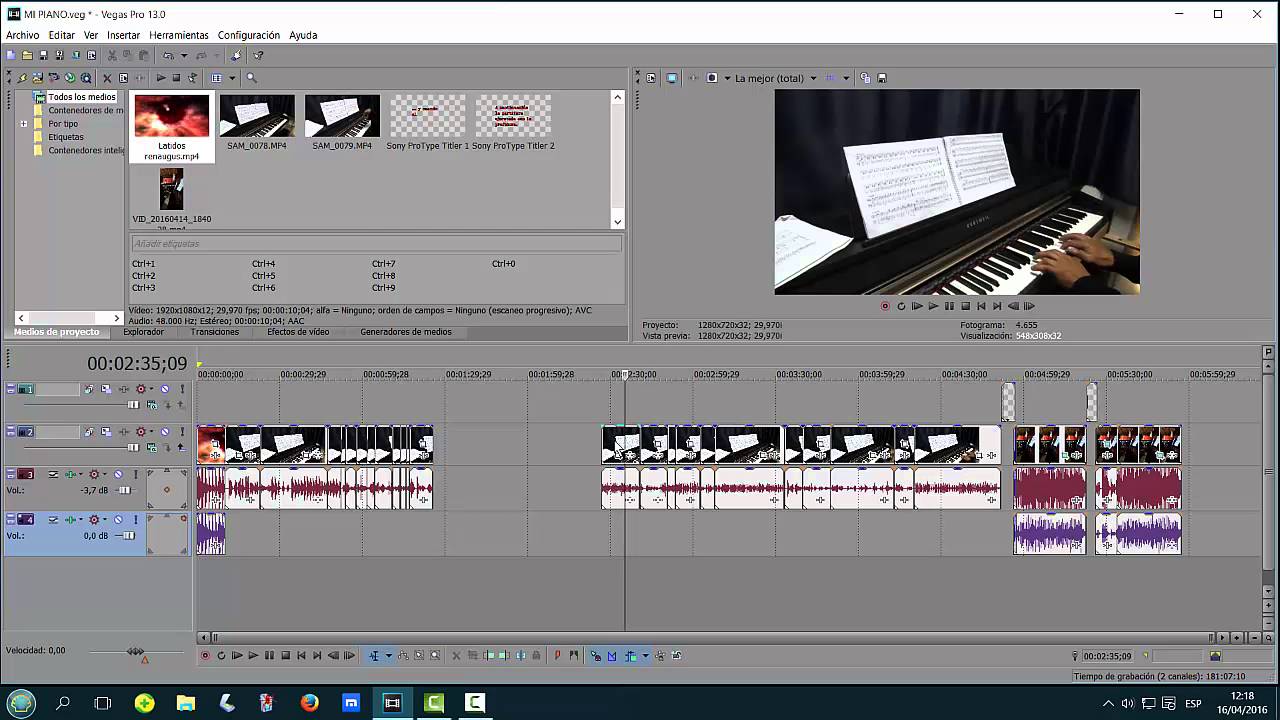Select the SAM_0078.MP4 media thumbnail

(x=257, y=117)
